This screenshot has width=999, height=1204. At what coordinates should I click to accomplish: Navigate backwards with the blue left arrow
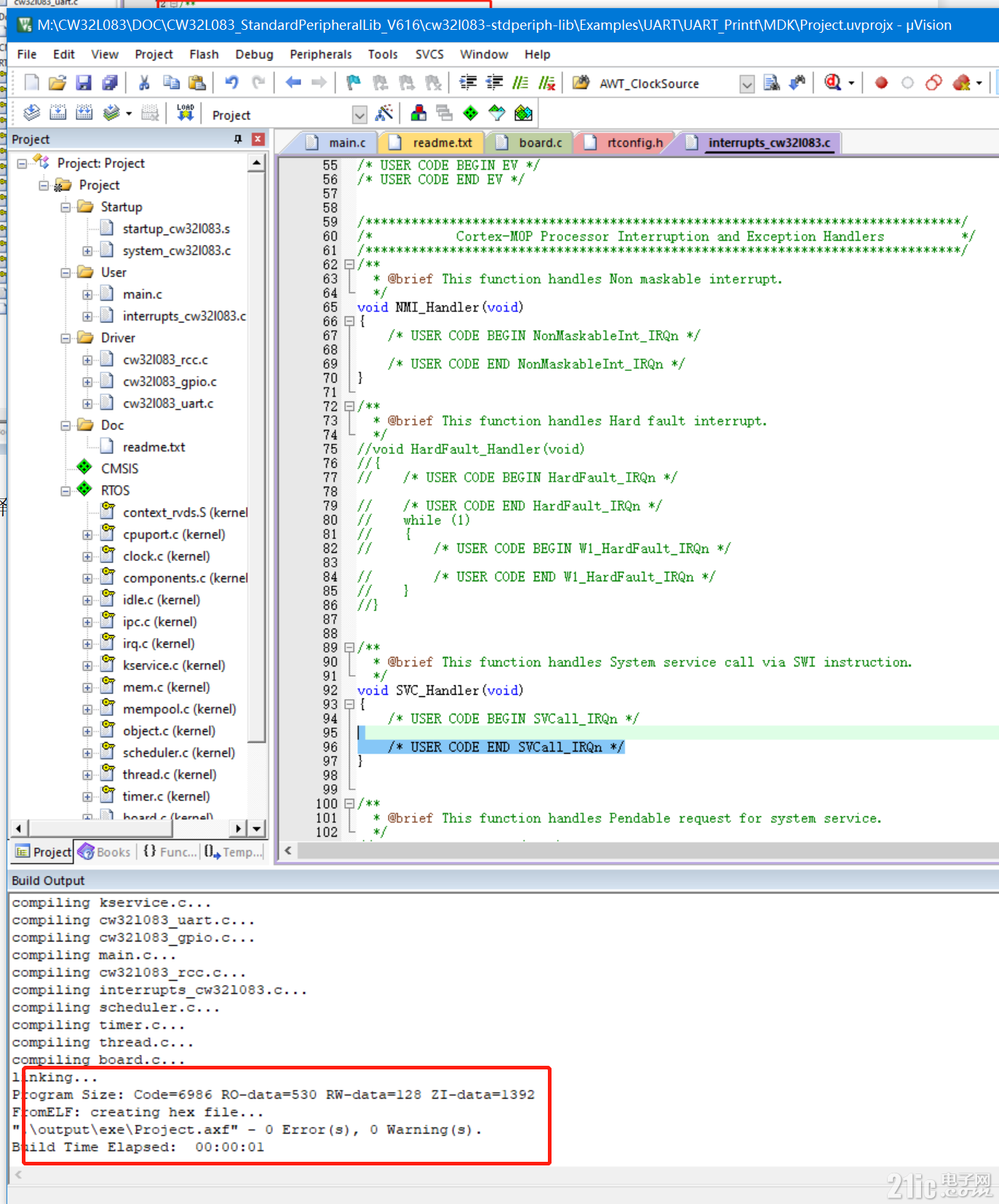click(x=293, y=83)
